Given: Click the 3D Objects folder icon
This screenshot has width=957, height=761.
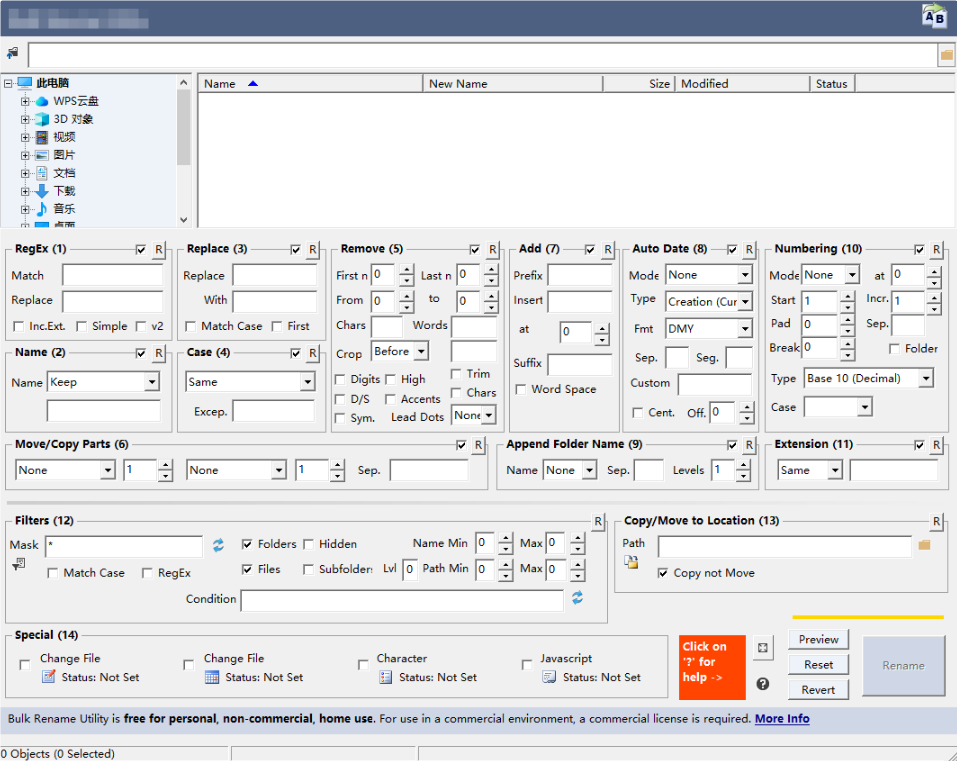Looking at the screenshot, I should click(x=42, y=119).
